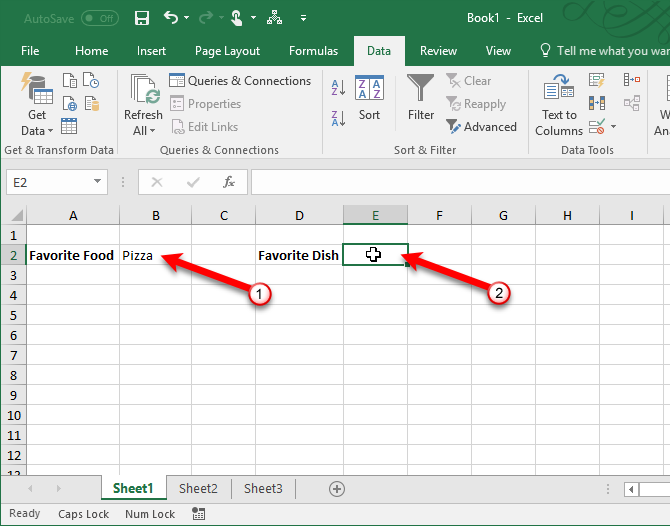The height and width of the screenshot is (526, 670).
Task: Click the From Text/CSV page icon
Action: click(x=70, y=80)
